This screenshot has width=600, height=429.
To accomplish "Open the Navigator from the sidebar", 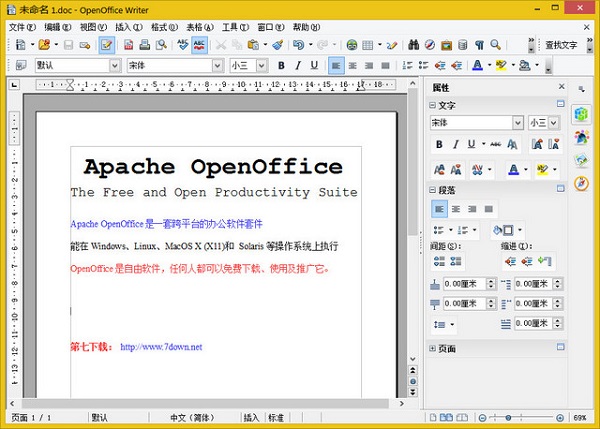I will 581,183.
